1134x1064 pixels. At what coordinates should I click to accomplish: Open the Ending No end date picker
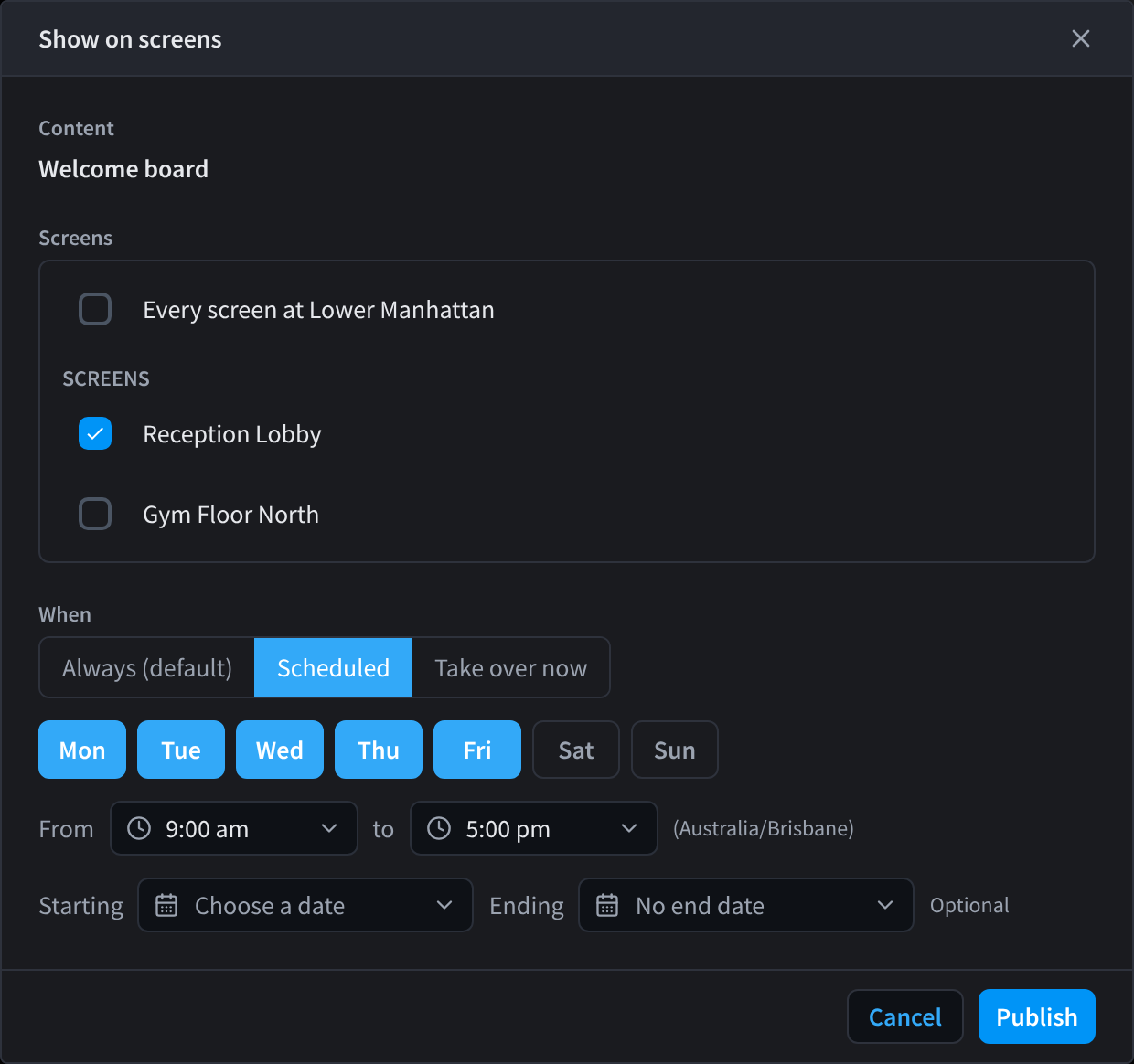(746, 905)
